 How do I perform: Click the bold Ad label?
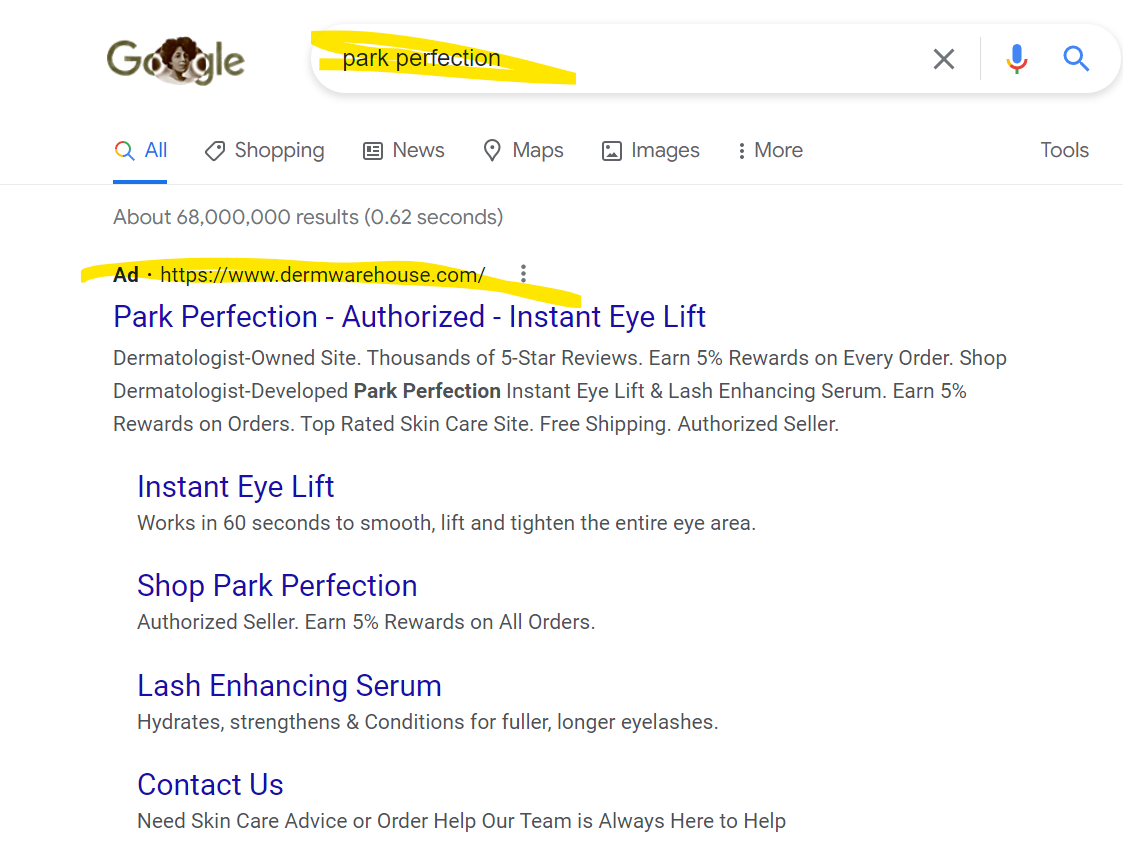[x=126, y=275]
